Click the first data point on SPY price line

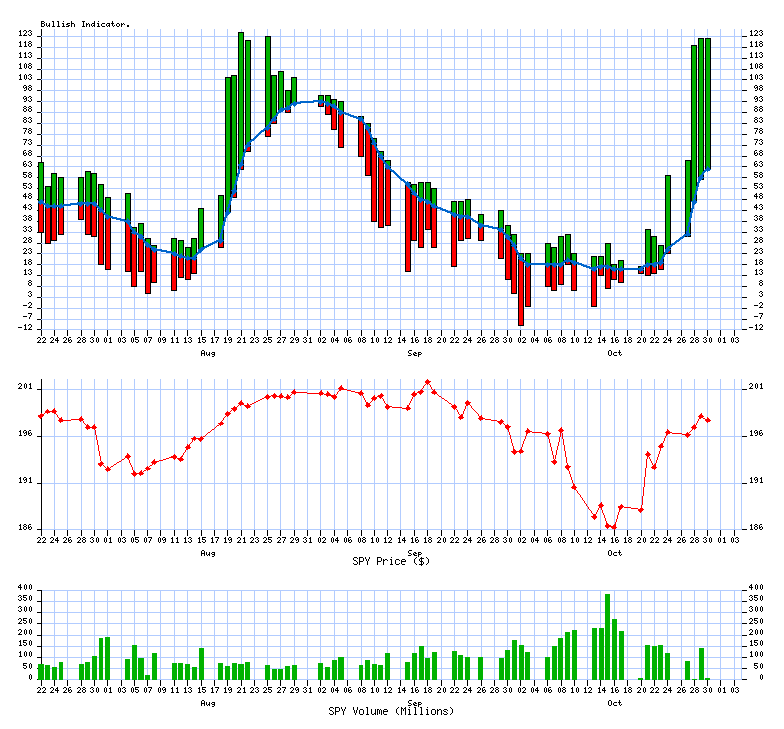[x=41, y=416]
